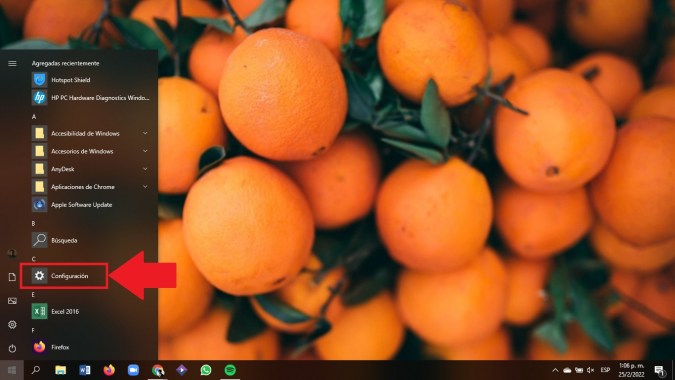
Task: Open Spotify from taskbar
Action: (x=230, y=370)
